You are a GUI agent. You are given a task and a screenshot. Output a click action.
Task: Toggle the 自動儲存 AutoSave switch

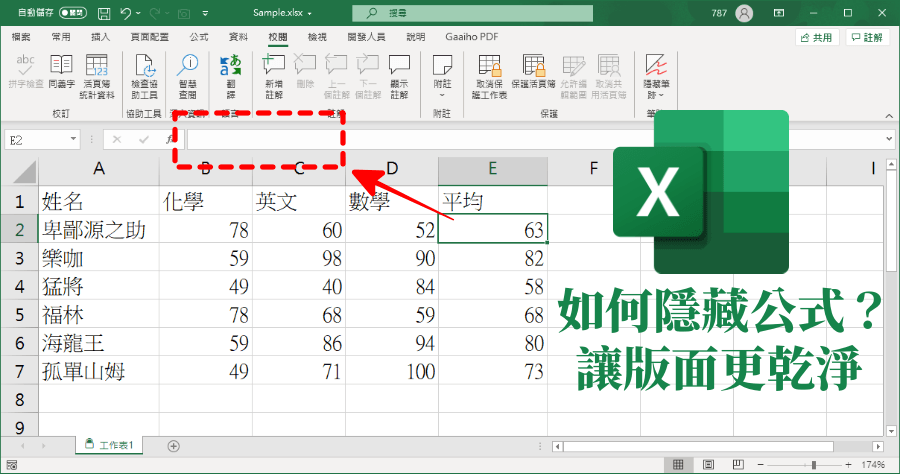pyautogui.click(x=72, y=13)
